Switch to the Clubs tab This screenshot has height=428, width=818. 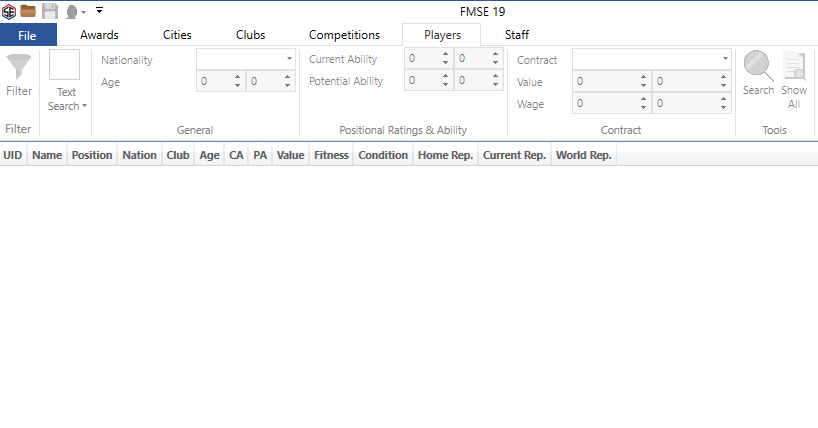pos(250,35)
